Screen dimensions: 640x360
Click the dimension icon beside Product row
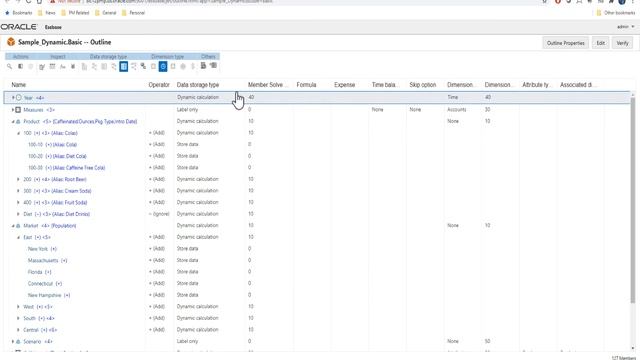(x=18, y=122)
